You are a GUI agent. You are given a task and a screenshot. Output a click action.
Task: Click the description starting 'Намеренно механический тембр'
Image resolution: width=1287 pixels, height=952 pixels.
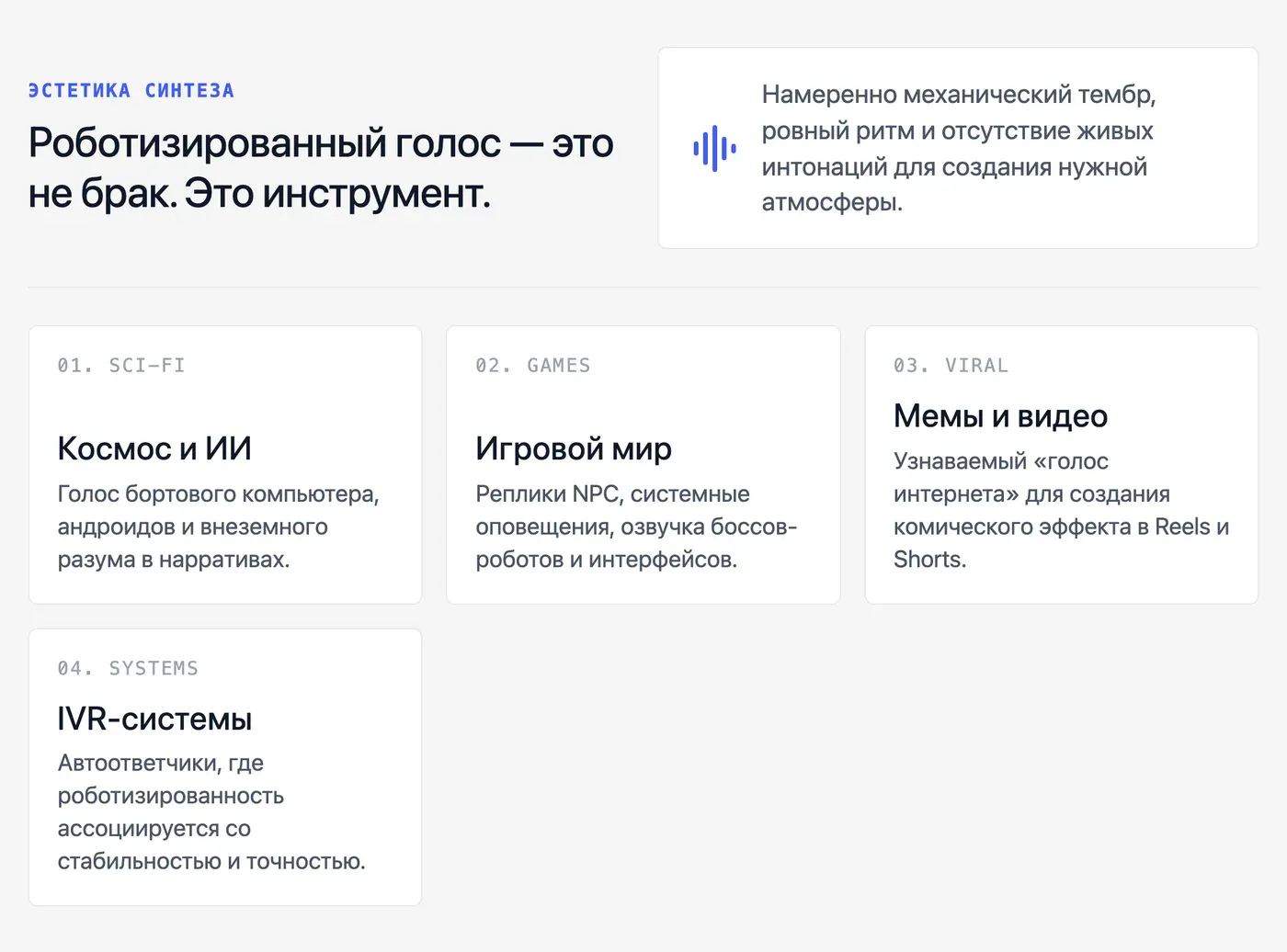[x=959, y=148]
